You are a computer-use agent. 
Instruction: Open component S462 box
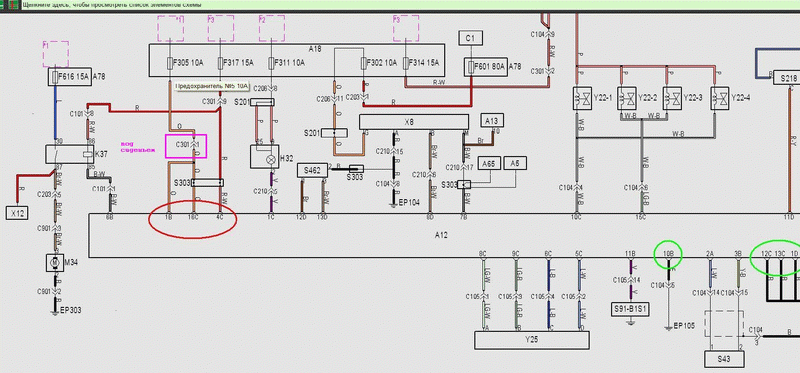[312, 171]
